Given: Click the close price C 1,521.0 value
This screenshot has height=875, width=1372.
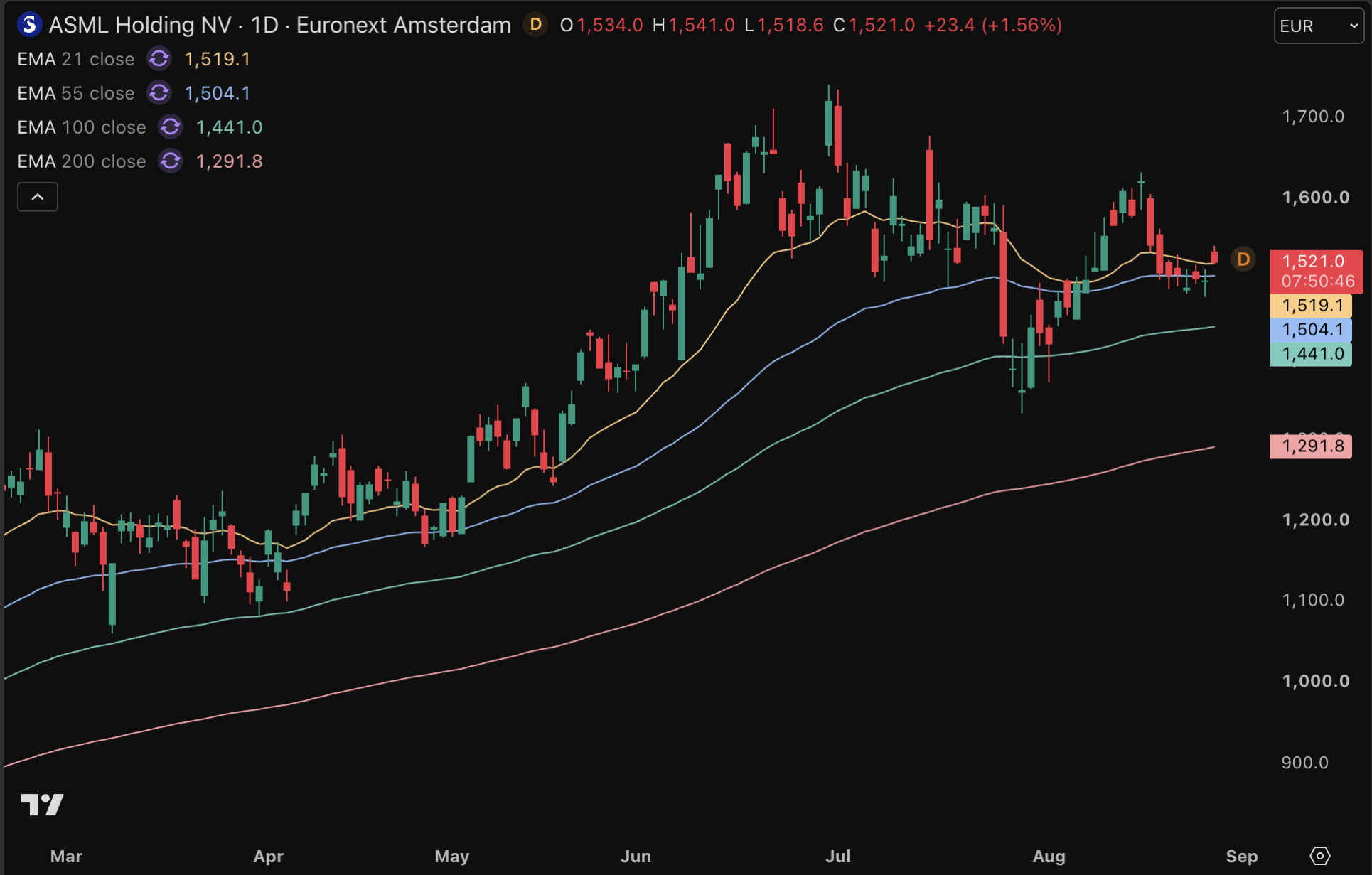Looking at the screenshot, I should coord(874,26).
